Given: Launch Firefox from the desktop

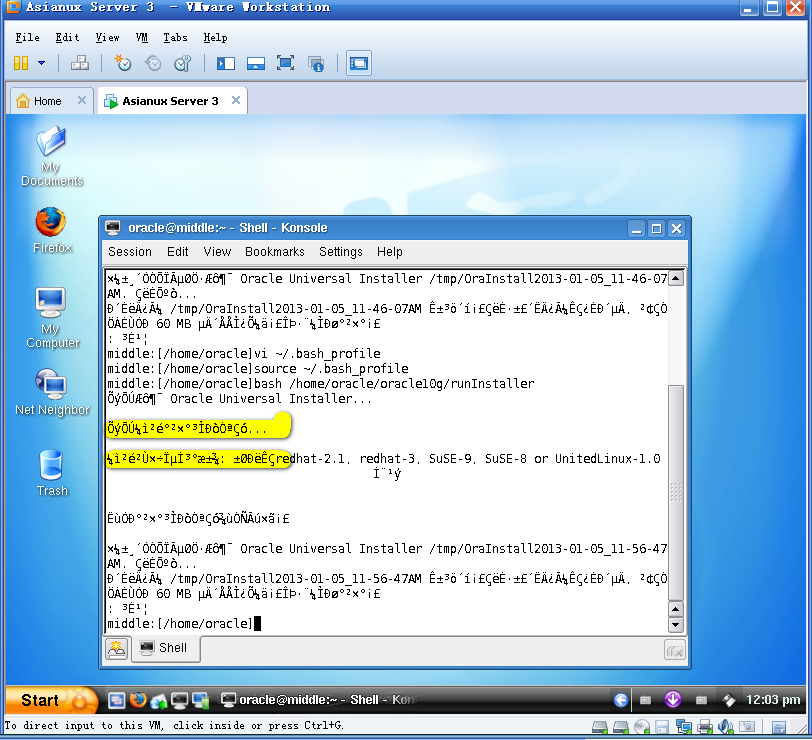Looking at the screenshot, I should [x=51, y=222].
